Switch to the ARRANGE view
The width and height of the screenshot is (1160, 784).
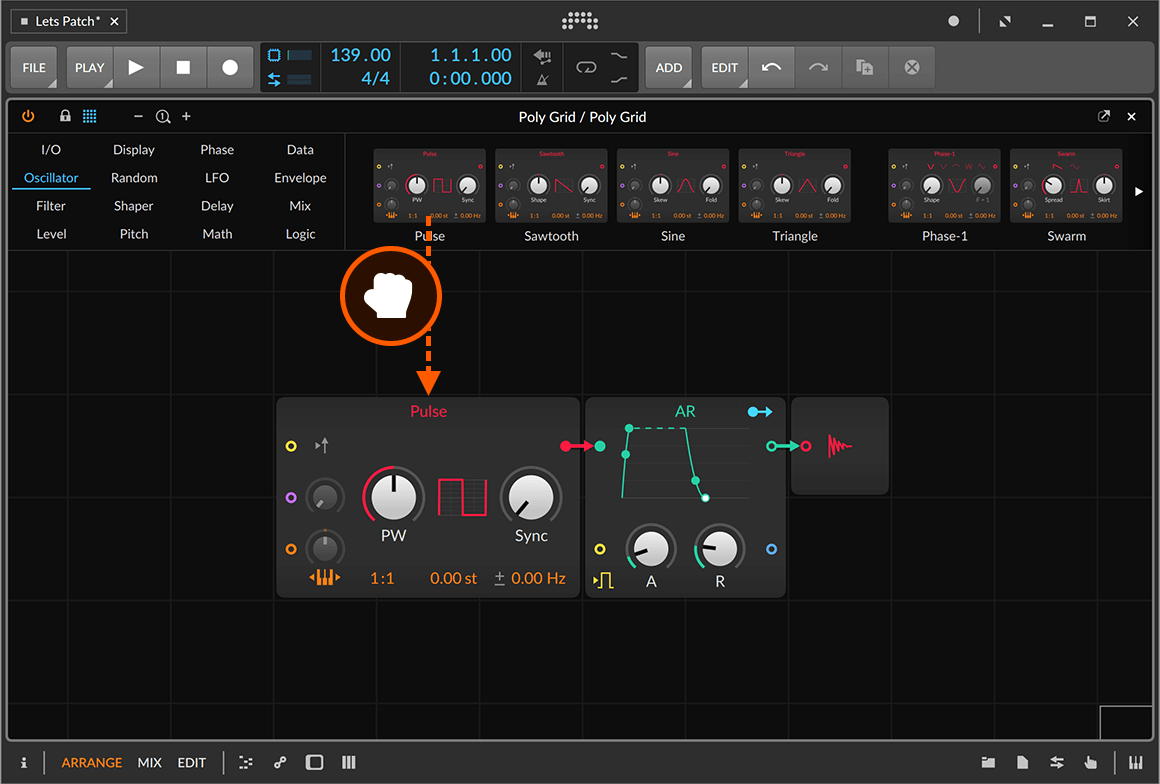[92, 762]
